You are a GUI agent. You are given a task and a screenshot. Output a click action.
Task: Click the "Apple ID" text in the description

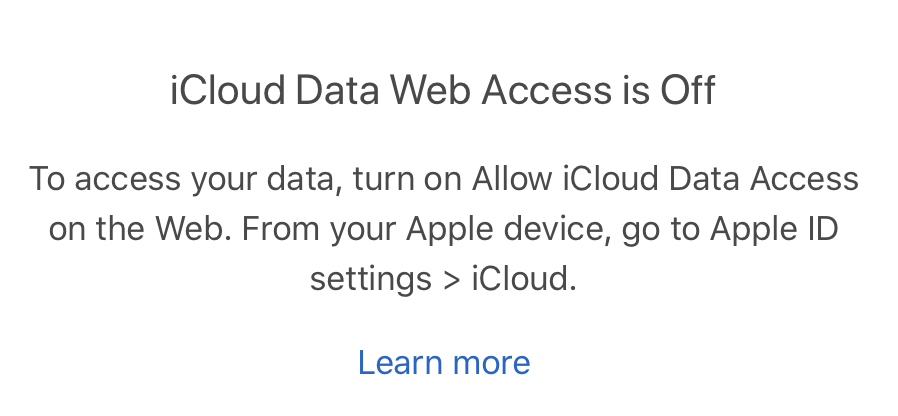774,229
